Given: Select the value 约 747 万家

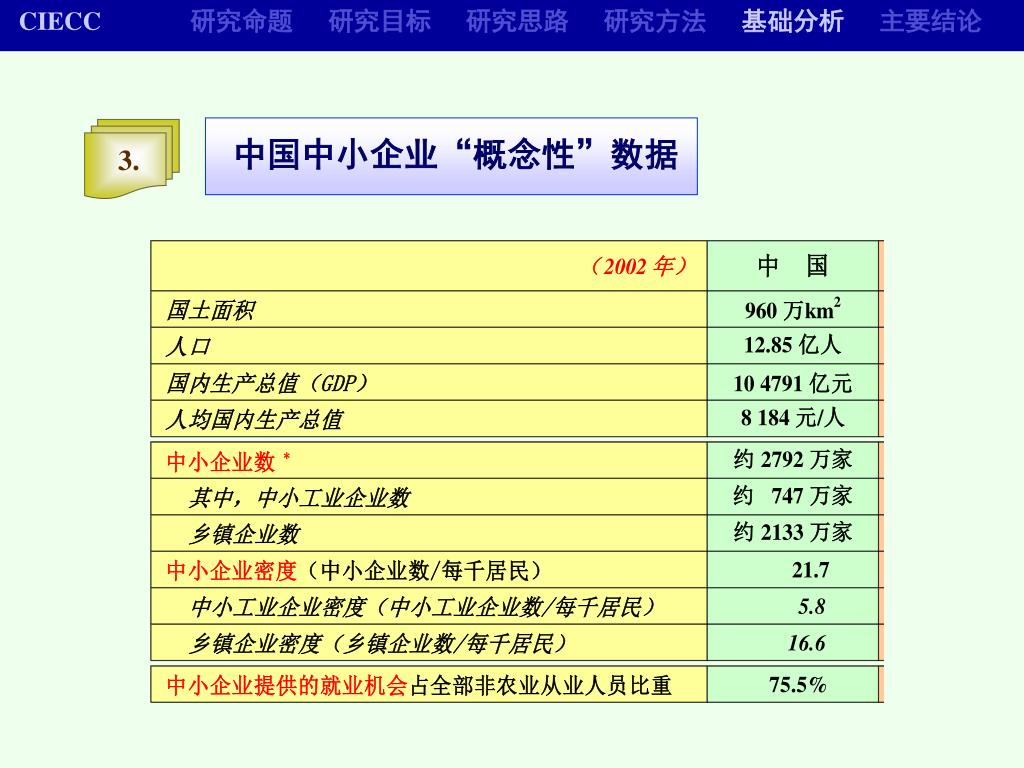Looking at the screenshot, I should click(792, 496).
